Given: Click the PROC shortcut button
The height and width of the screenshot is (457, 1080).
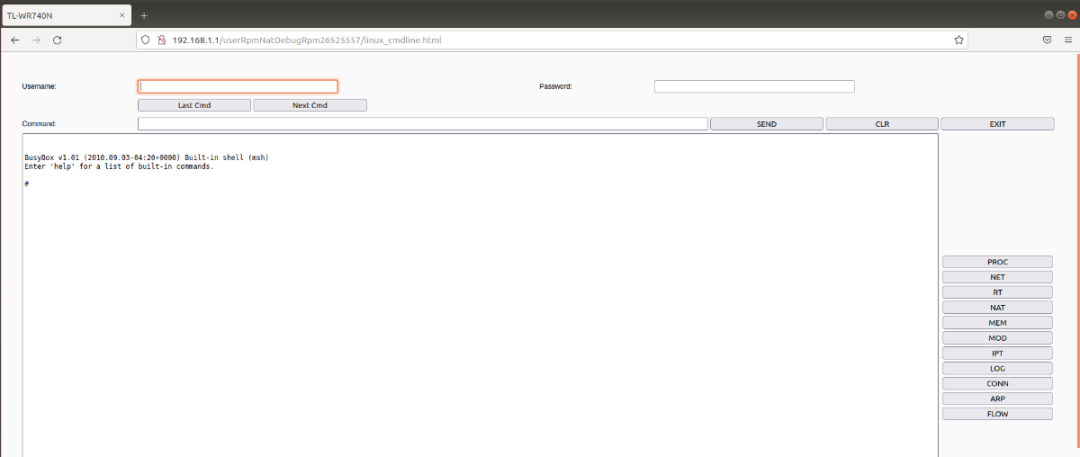Looking at the screenshot, I should pos(997,262).
